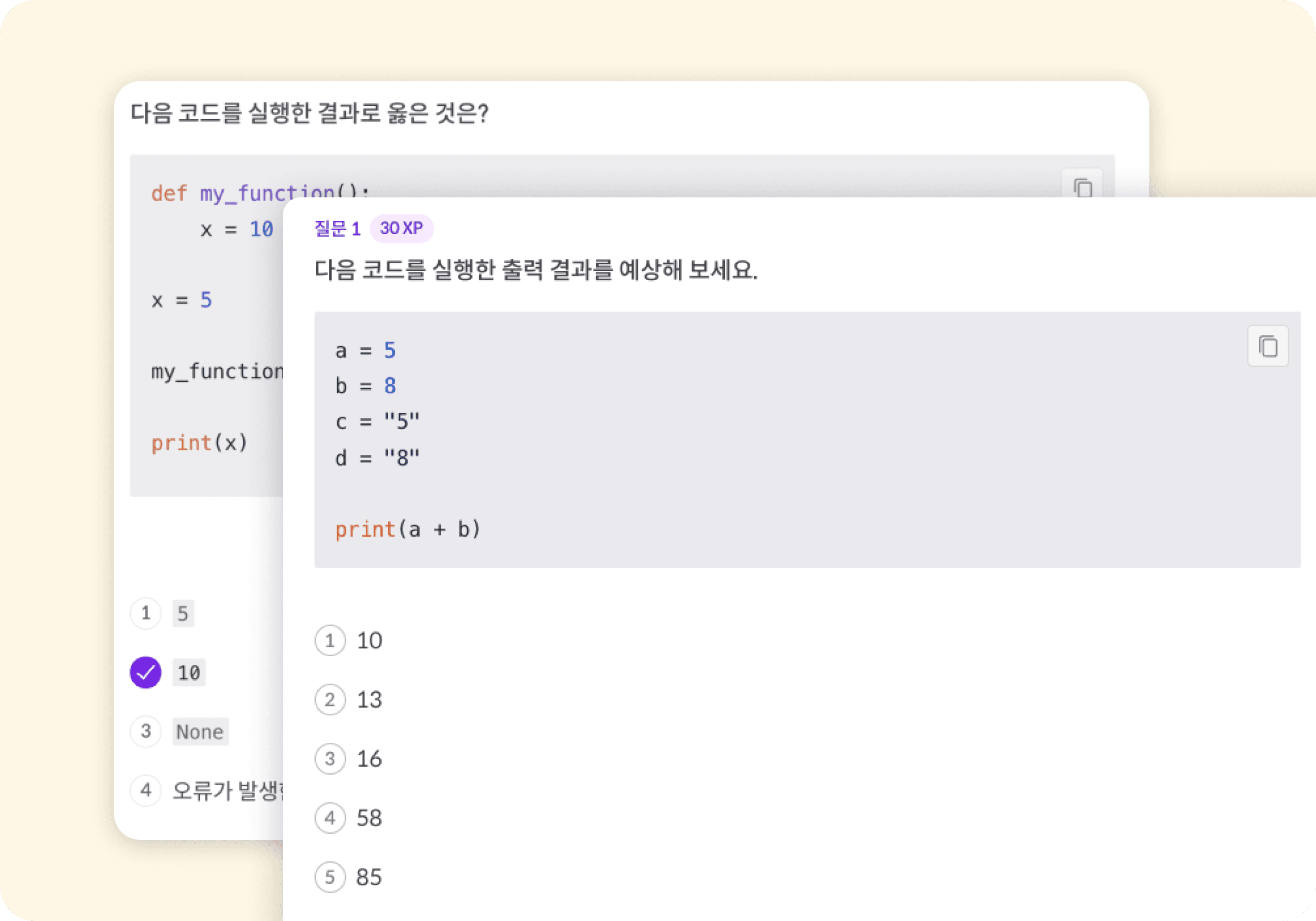Click the question text 다음 코드를 실행한 출력 결과를
This screenshot has width=1316, height=921.
point(535,269)
